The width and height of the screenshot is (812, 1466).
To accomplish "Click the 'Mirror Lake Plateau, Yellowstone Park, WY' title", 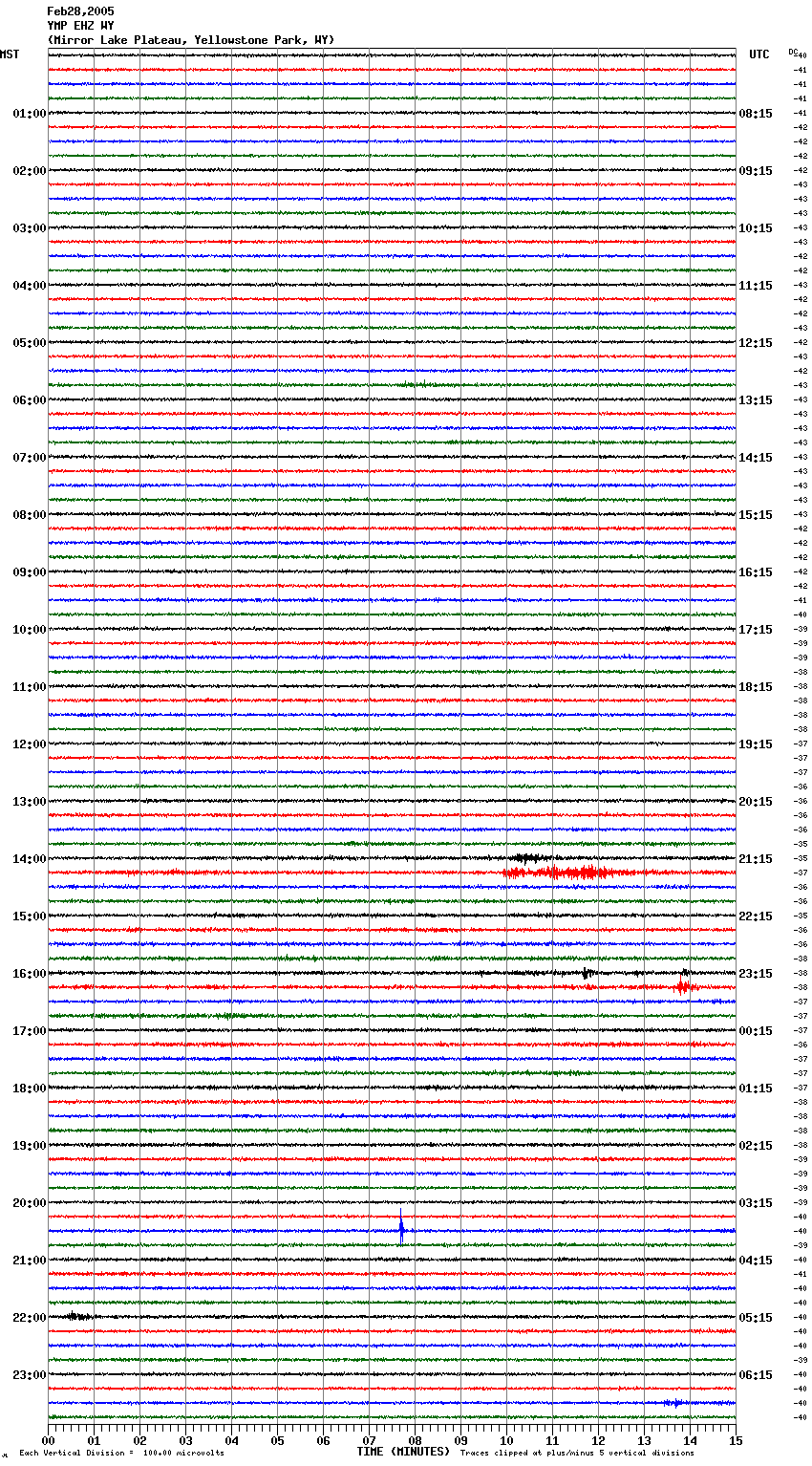I will (x=191, y=40).
